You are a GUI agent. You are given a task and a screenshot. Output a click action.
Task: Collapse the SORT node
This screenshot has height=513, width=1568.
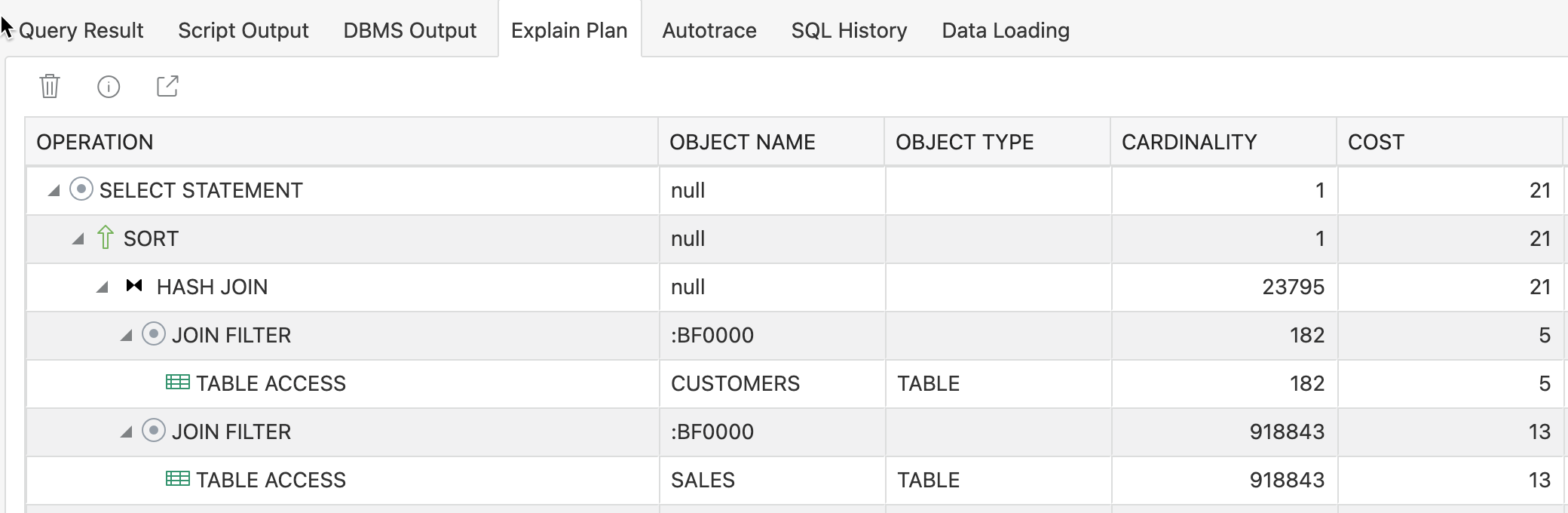pos(78,239)
